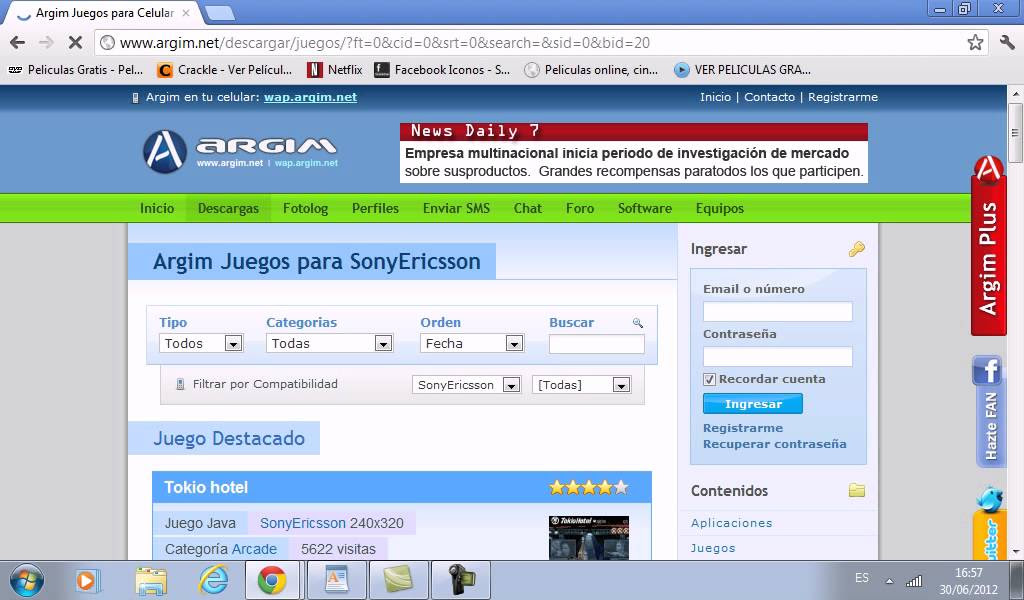1024x600 pixels.
Task: Open the Tipo dropdown set to Todos
Action: click(200, 343)
